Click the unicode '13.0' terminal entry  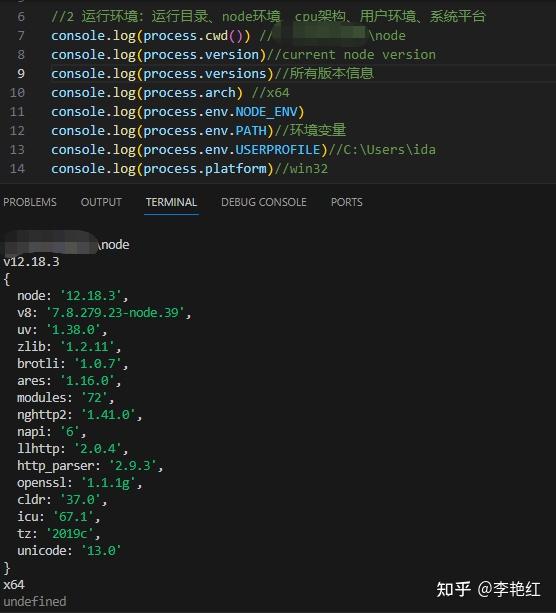pyautogui.click(x=69, y=551)
